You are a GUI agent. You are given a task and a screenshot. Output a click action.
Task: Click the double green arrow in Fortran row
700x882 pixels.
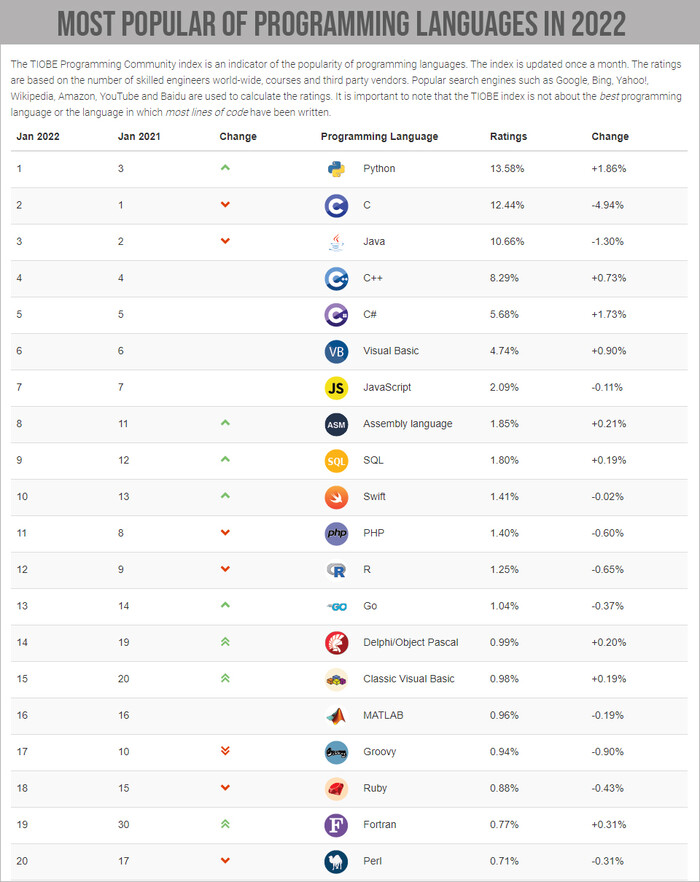[225, 824]
